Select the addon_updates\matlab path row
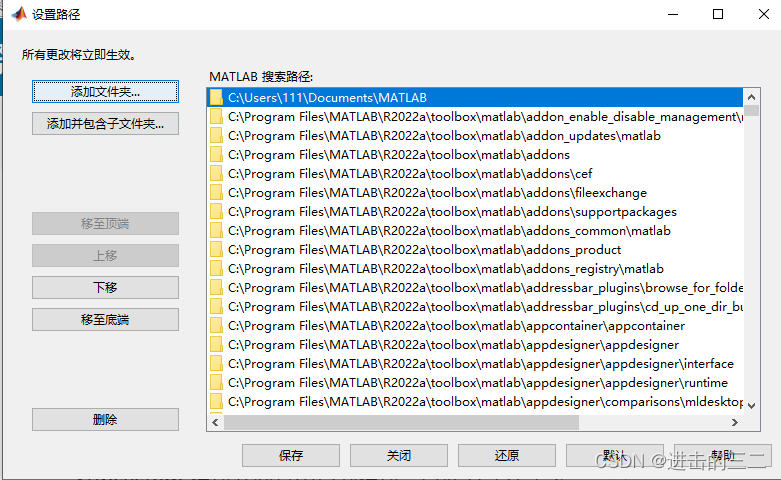Screen dimensions: 781x480 475,135
